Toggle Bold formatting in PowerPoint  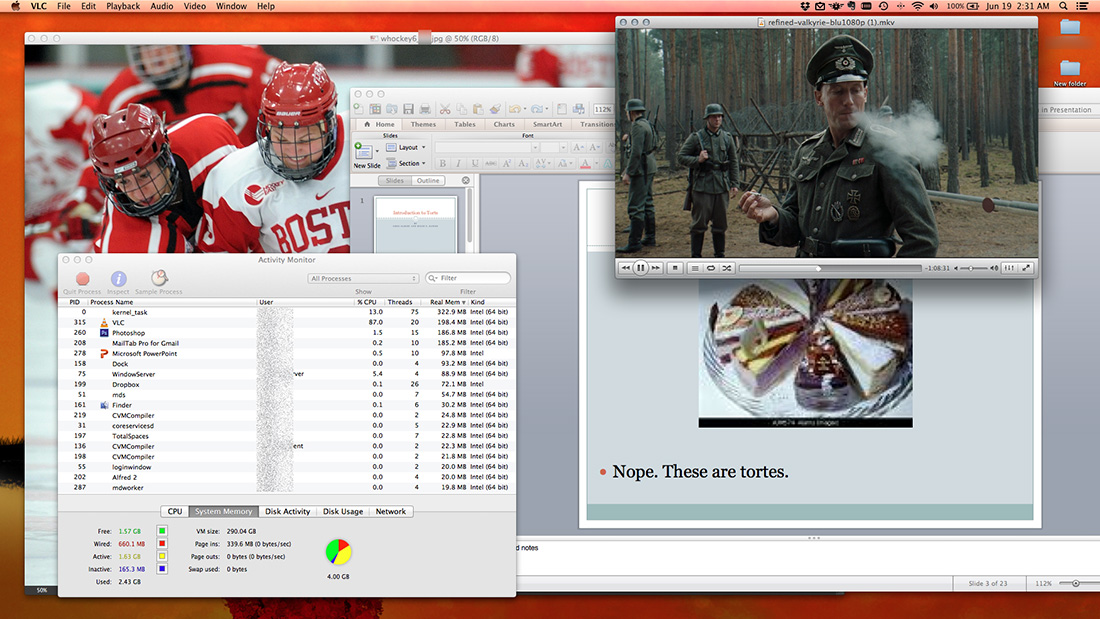click(443, 164)
